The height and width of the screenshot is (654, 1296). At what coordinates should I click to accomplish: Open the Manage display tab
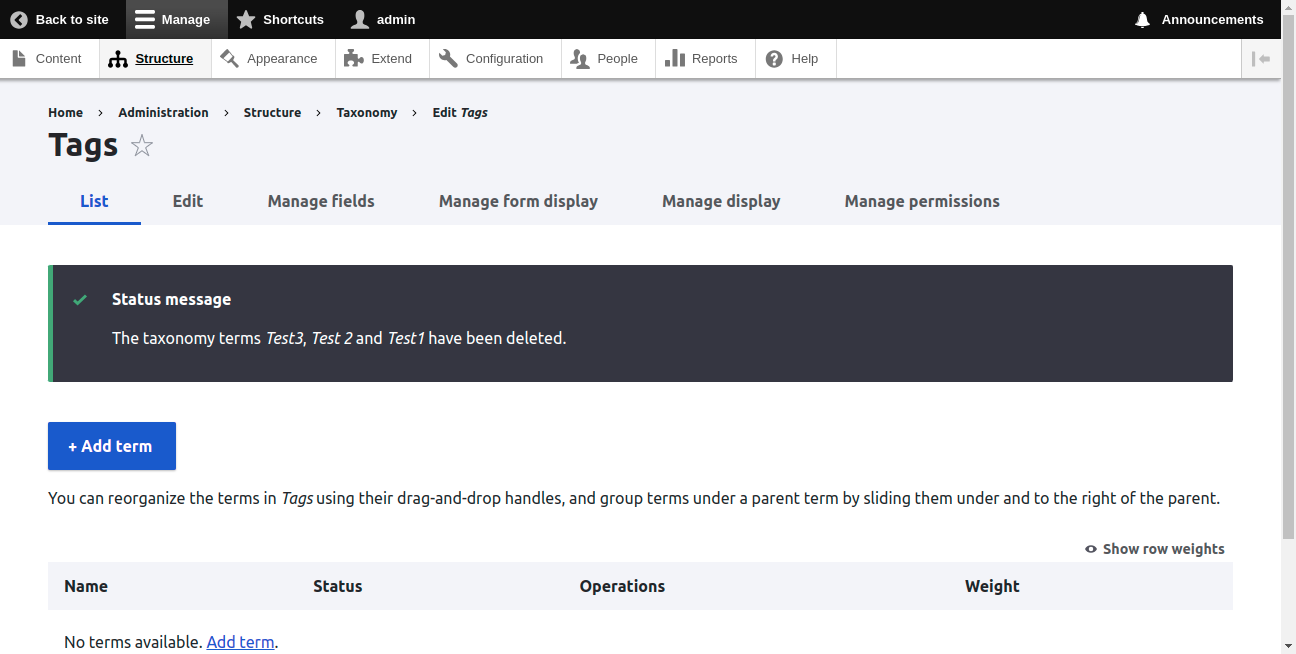721,201
